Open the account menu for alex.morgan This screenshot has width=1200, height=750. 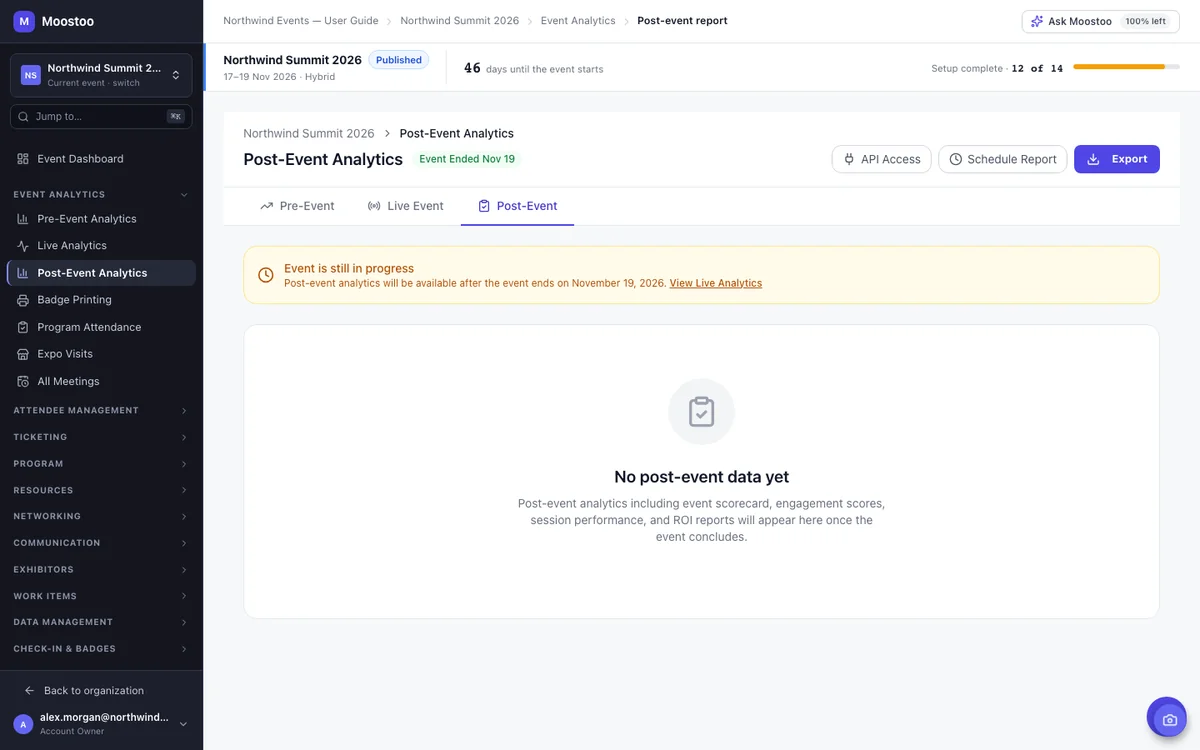pos(101,724)
